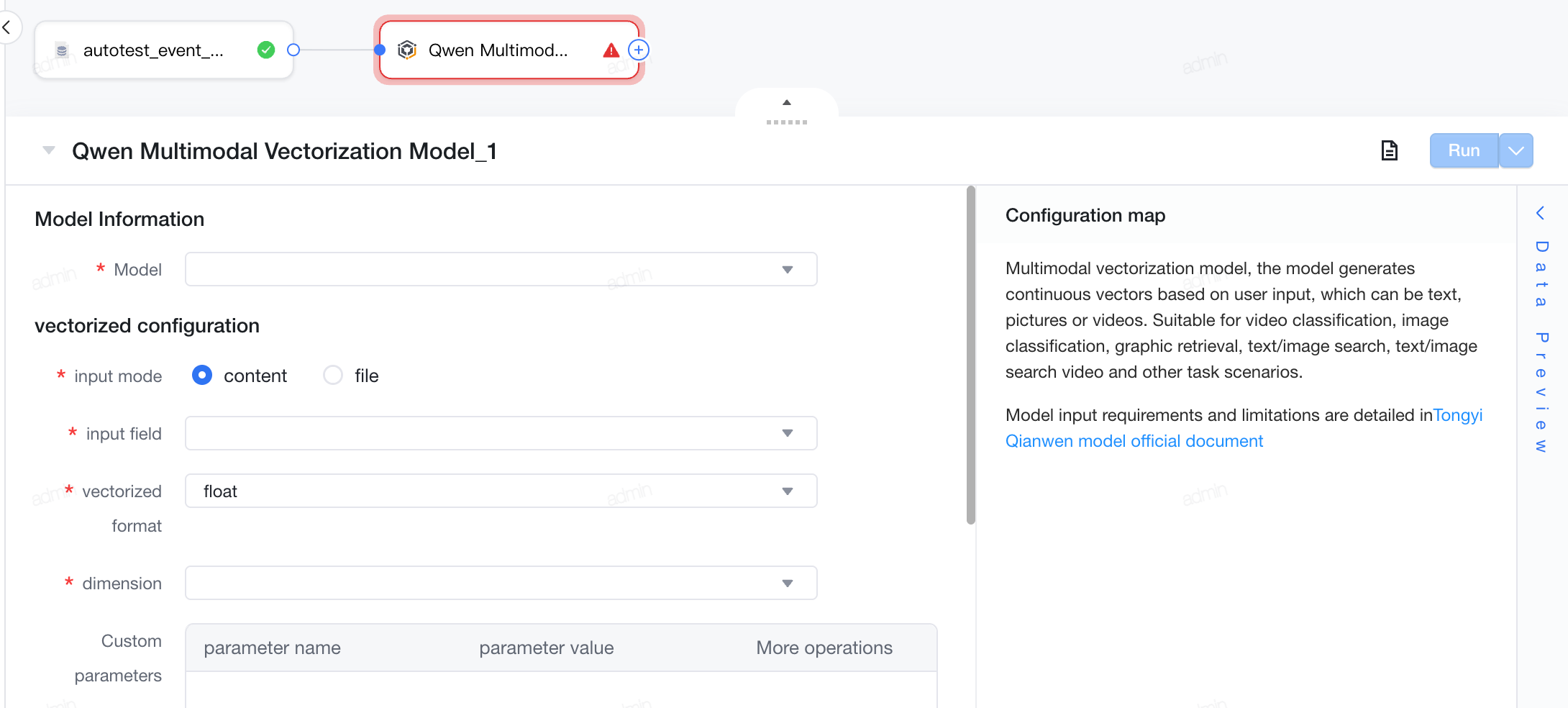Screen dimensions: 1568x708
Task: Click the vertical scrollbar of the form panel
Action: (x=971, y=355)
